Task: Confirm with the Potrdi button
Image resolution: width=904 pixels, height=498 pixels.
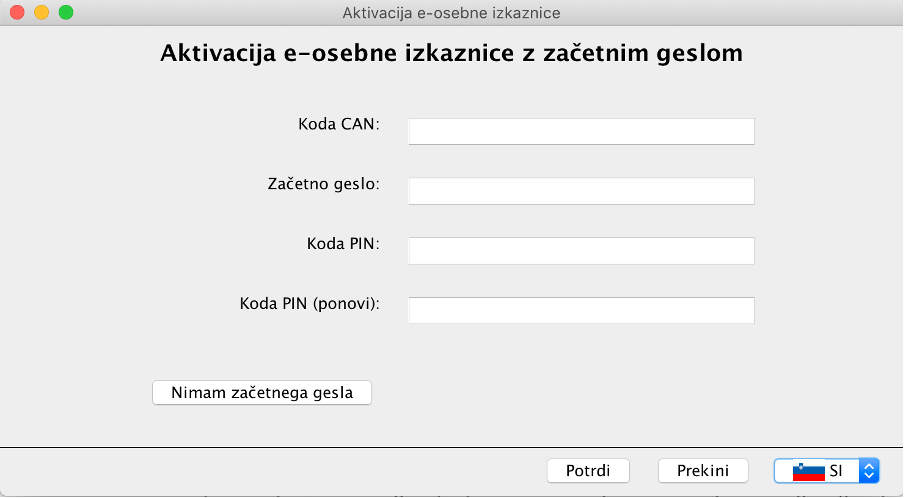Action: (588, 471)
